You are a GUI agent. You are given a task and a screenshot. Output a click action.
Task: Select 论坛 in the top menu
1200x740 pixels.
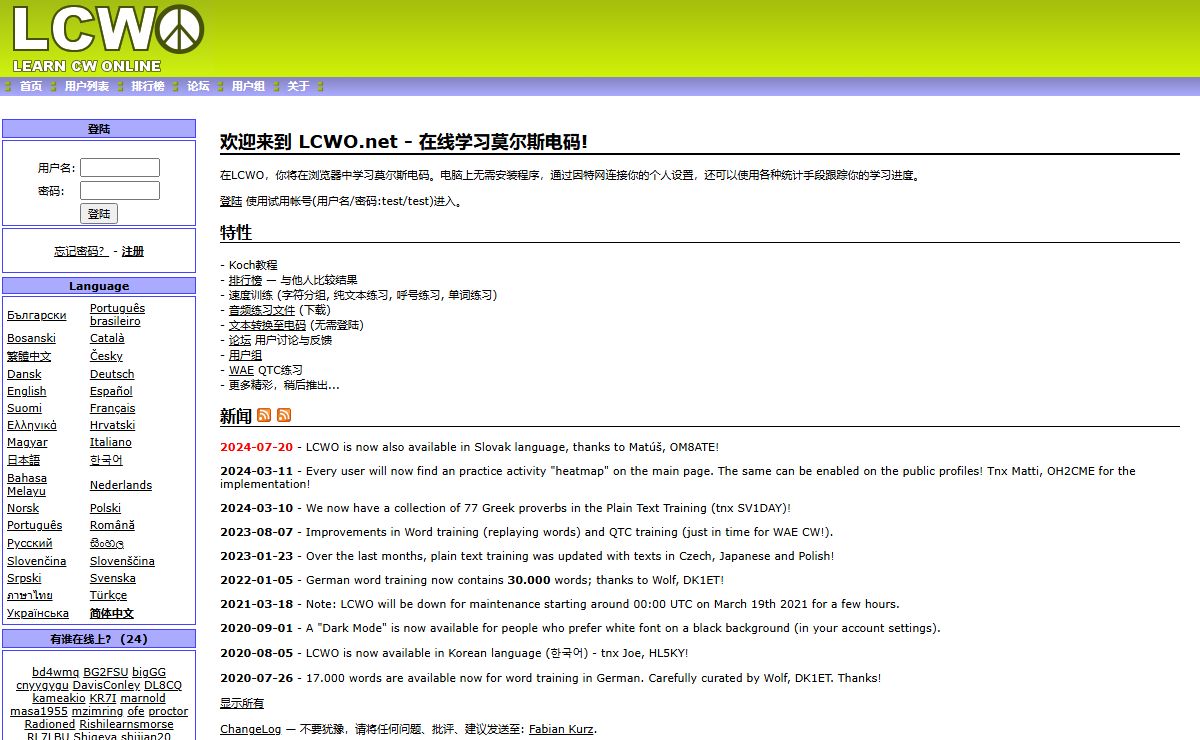198,86
